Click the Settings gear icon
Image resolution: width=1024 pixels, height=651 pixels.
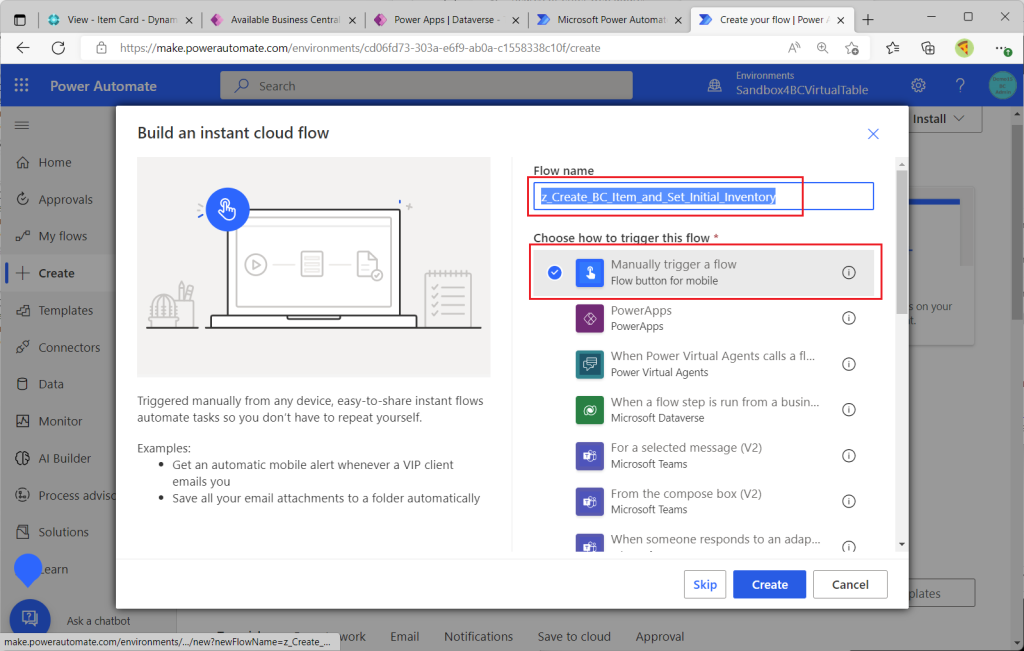pos(918,85)
